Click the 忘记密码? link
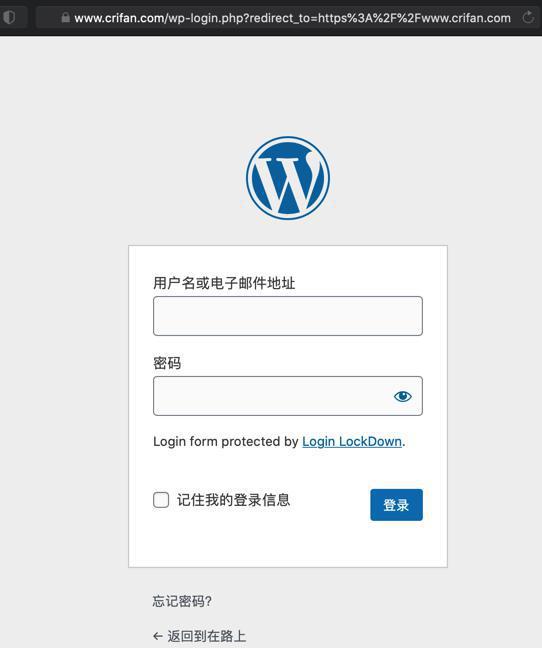 182,601
